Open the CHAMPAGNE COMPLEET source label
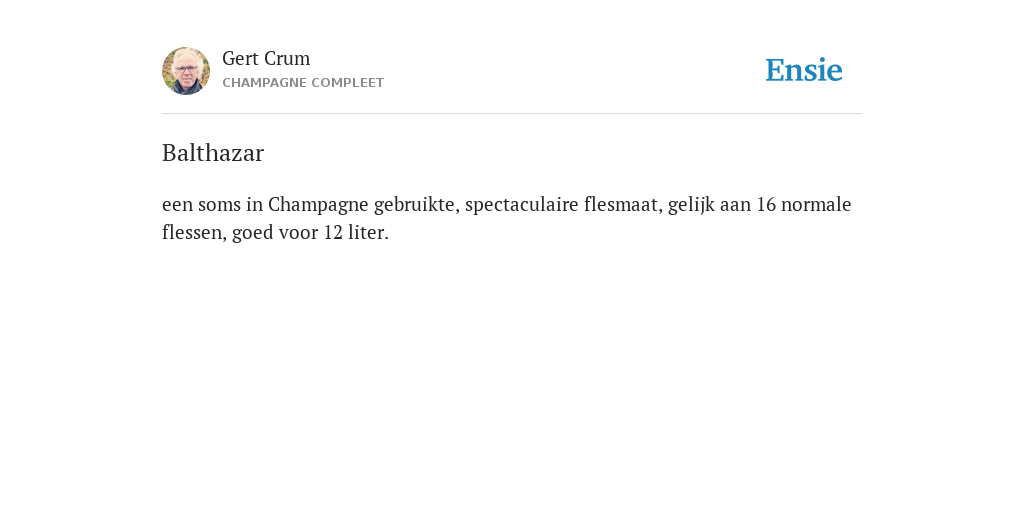This screenshot has width=1024, height=512. (303, 83)
